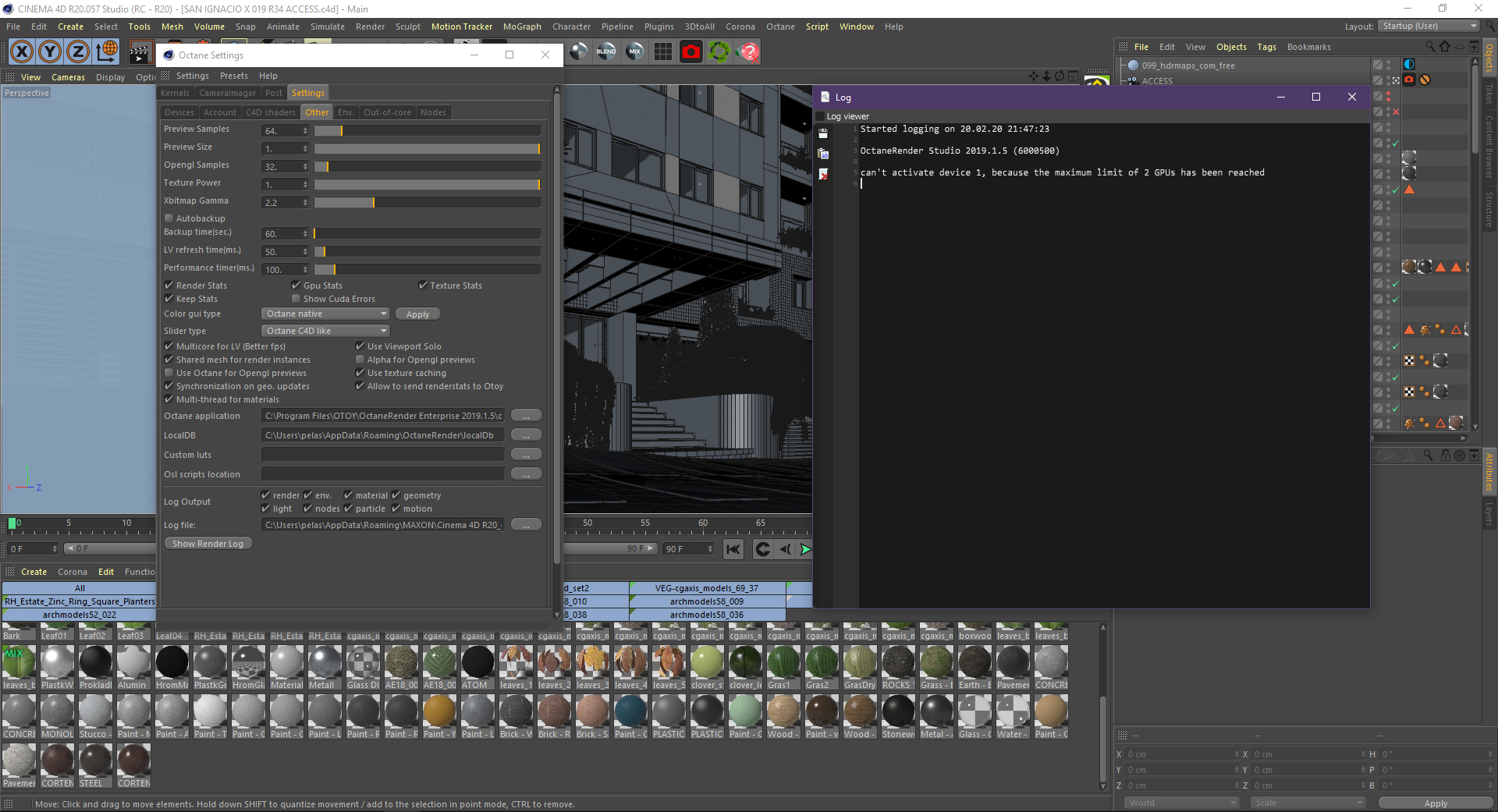Enable the Autobackup checkbox
The height and width of the screenshot is (812, 1498).
[x=169, y=218]
